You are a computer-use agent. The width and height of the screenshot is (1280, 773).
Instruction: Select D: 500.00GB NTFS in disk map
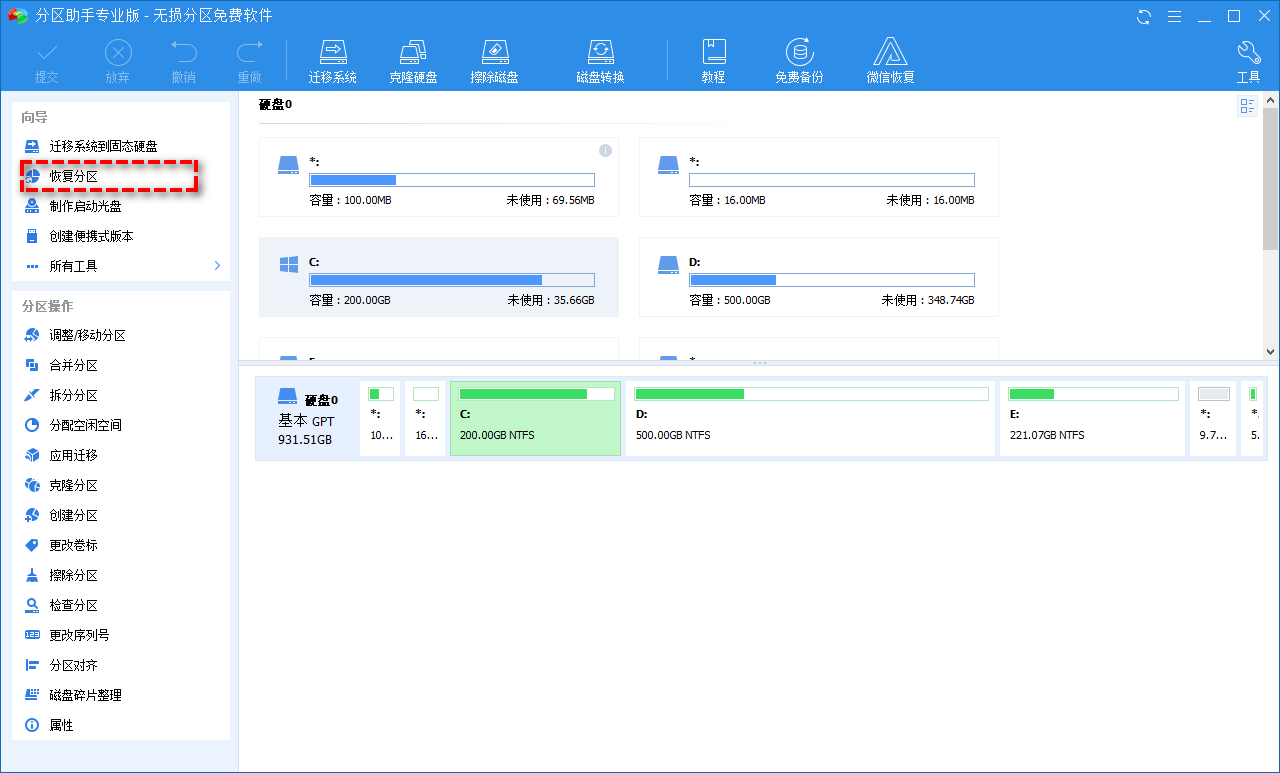(x=811, y=418)
